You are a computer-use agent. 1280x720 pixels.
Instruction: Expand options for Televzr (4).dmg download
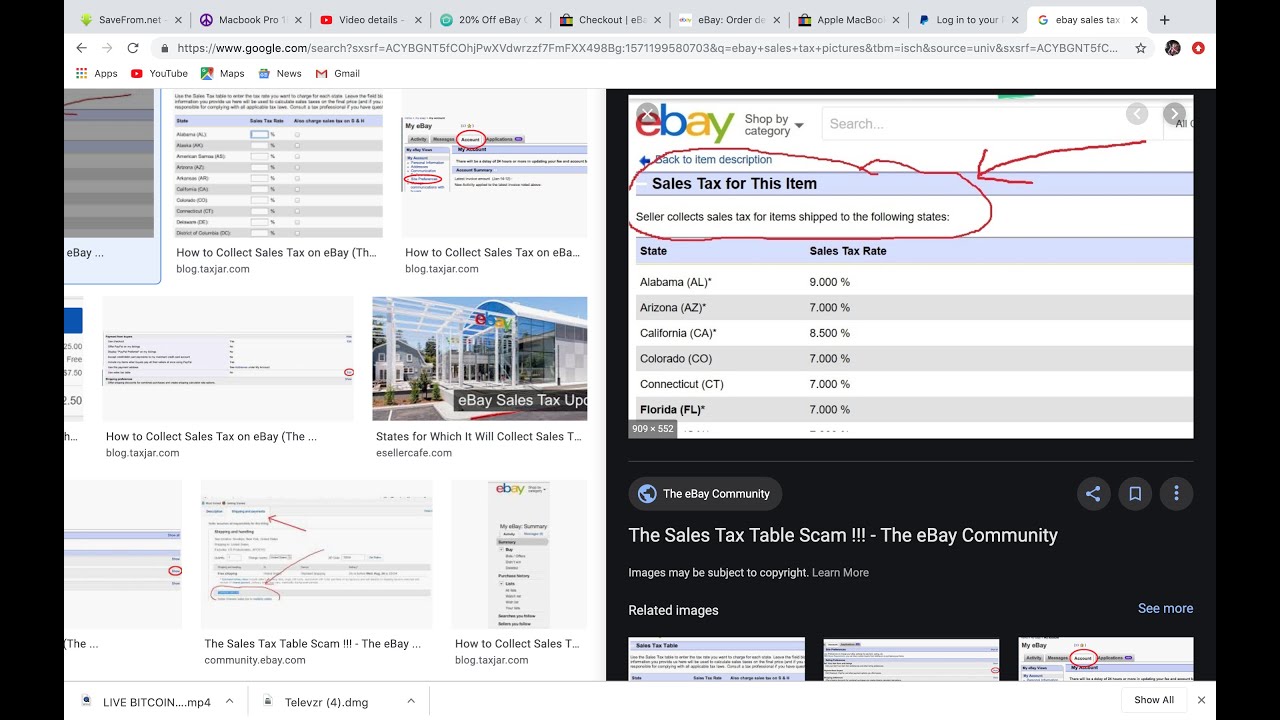click(x=411, y=701)
